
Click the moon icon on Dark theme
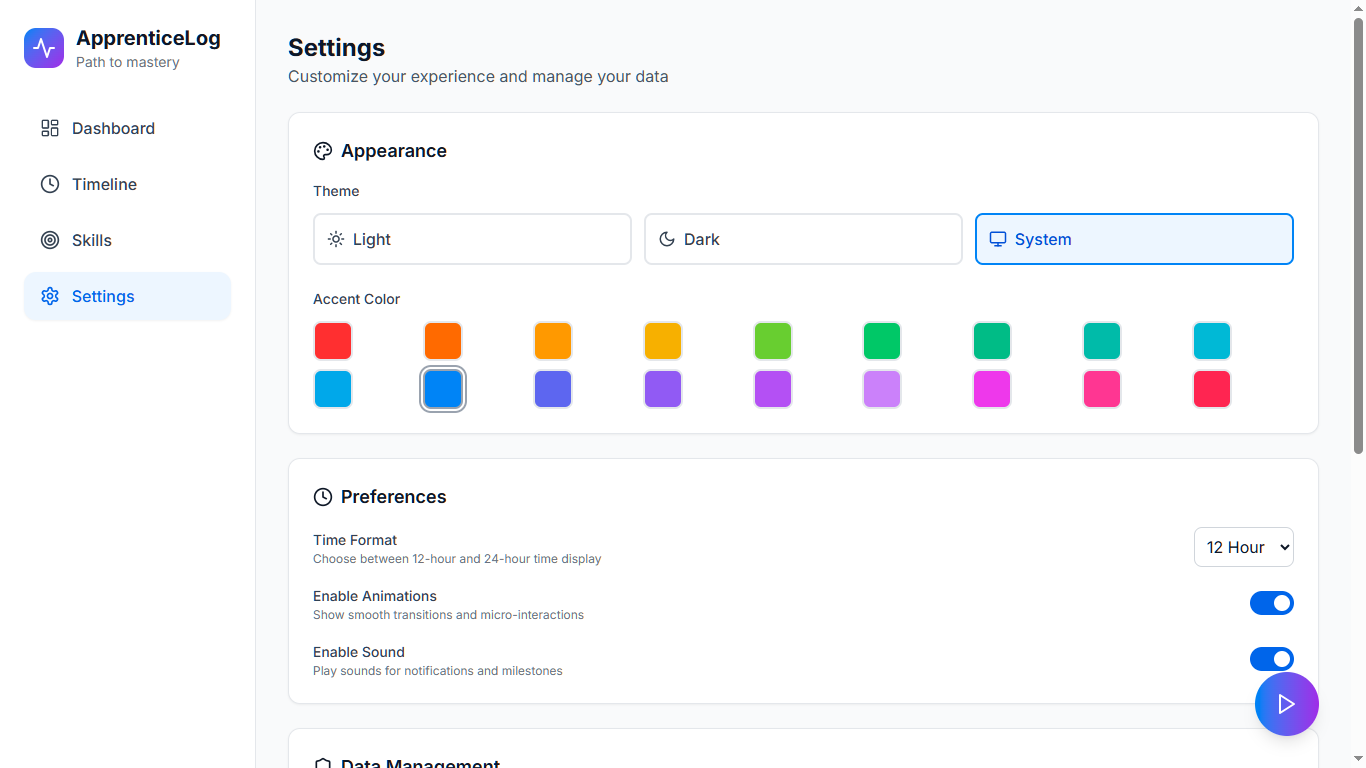pos(667,239)
